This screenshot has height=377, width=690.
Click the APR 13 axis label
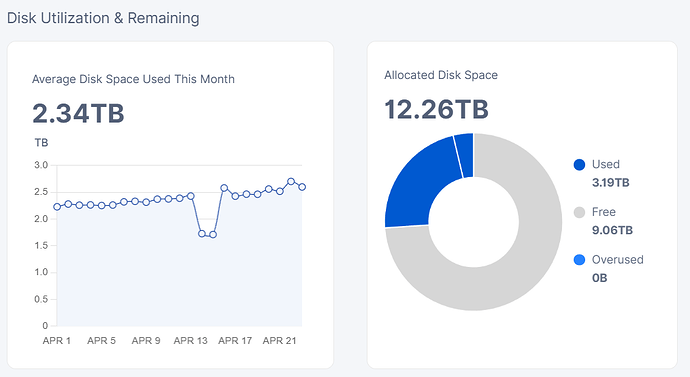click(191, 340)
